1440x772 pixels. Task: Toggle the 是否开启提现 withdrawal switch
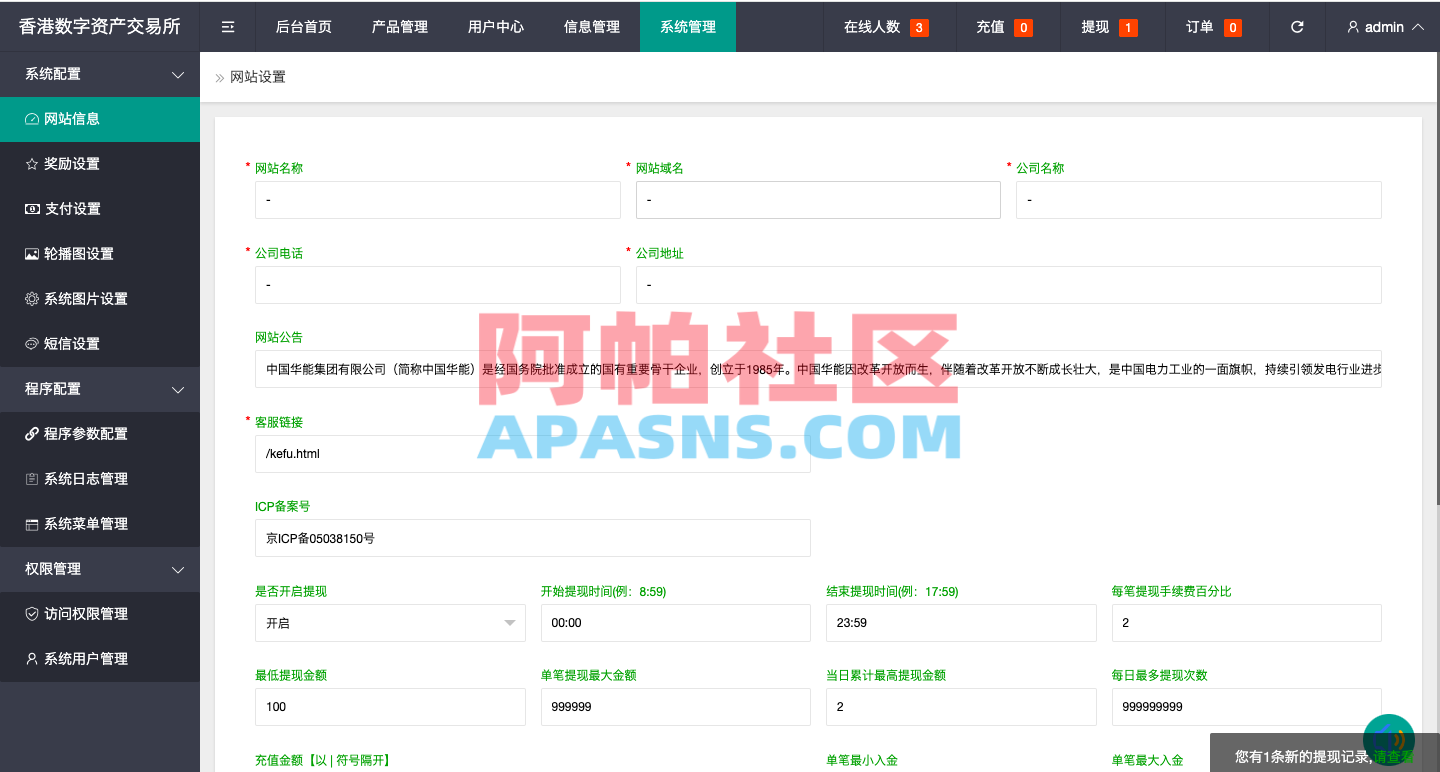click(390, 622)
